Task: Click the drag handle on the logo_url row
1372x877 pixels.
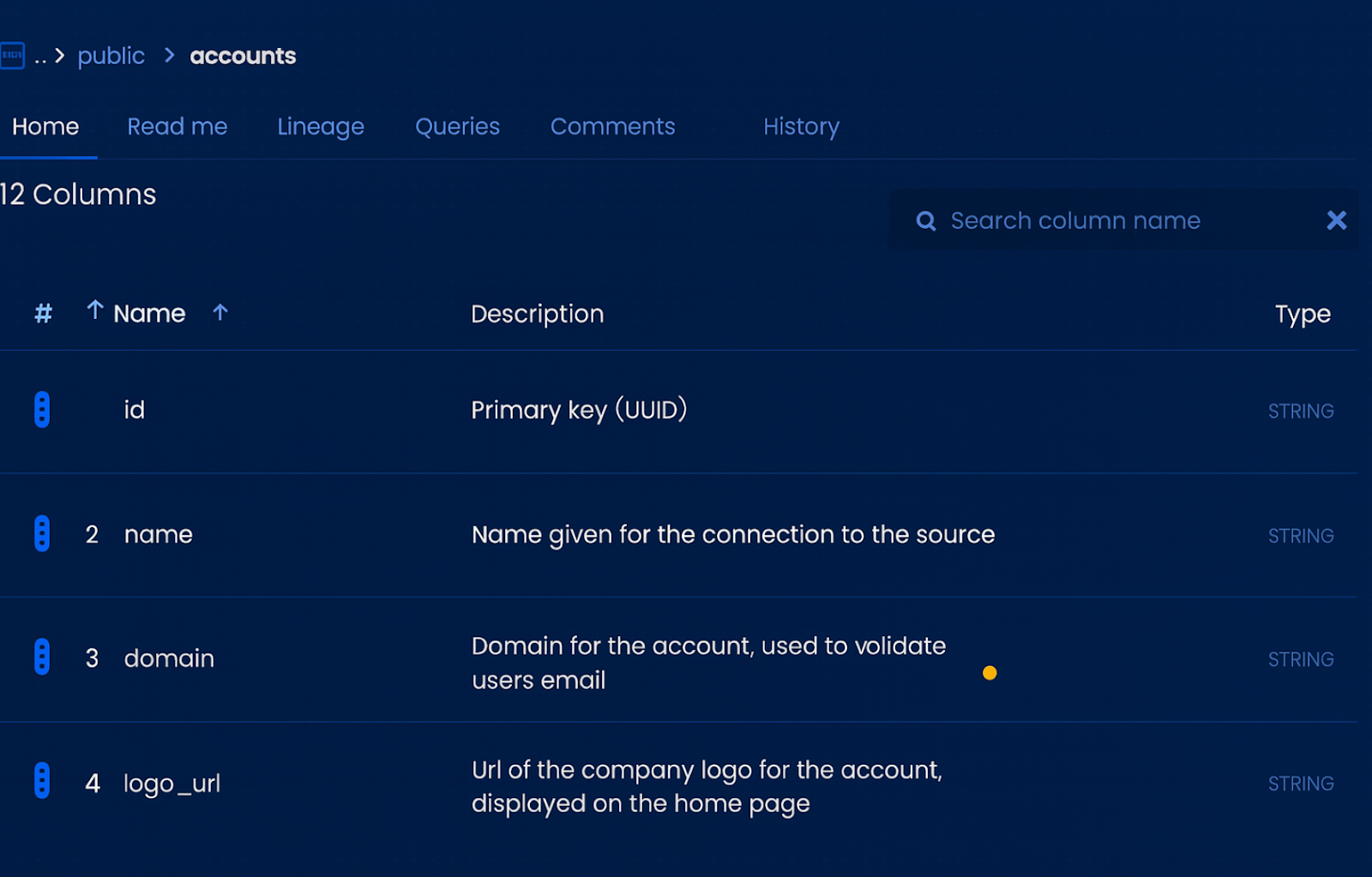Action: [x=40, y=781]
